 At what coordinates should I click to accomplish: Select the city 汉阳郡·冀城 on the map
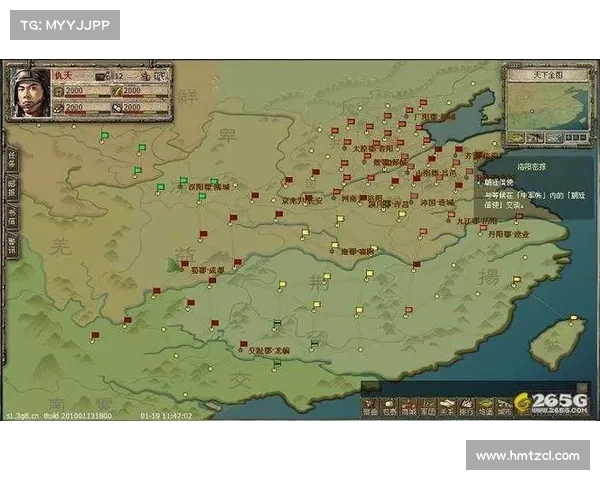tap(209, 187)
